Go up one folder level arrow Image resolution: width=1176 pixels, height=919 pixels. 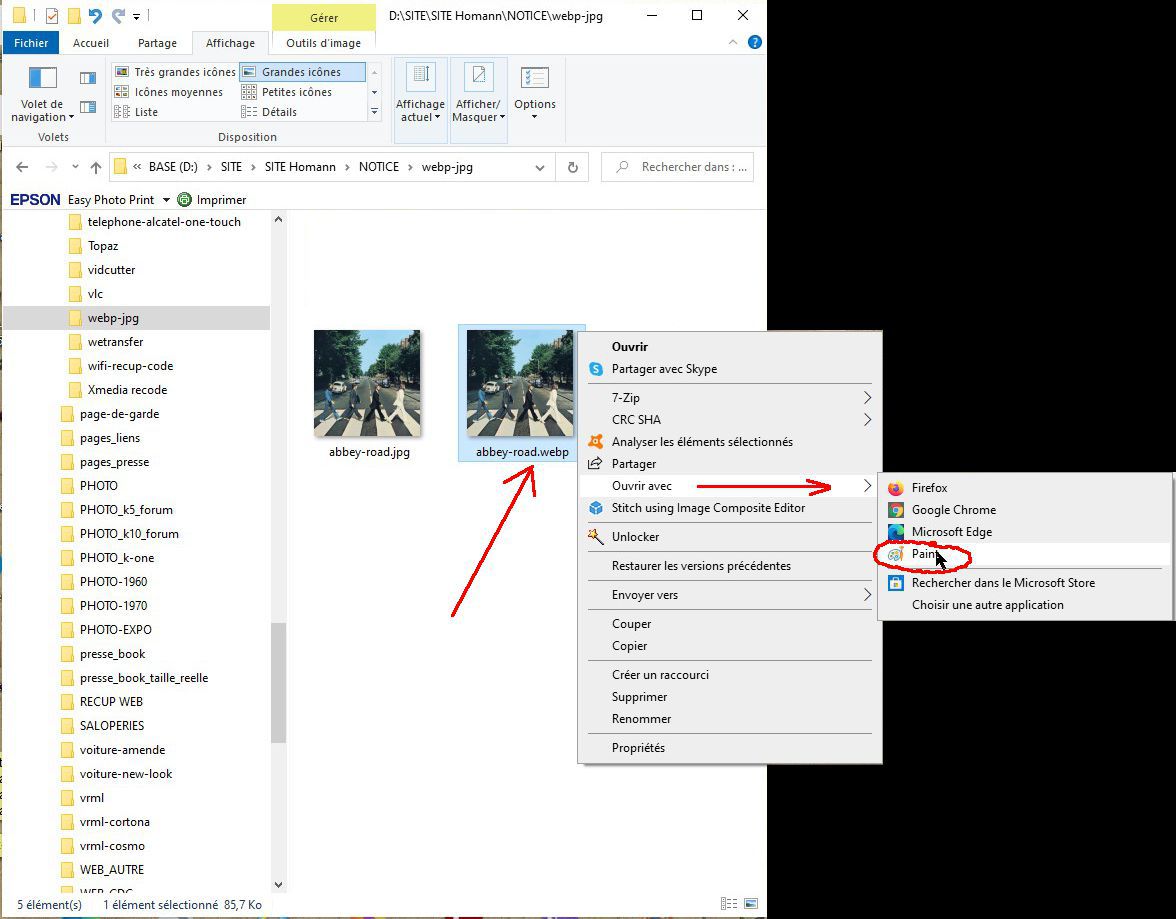[95, 167]
